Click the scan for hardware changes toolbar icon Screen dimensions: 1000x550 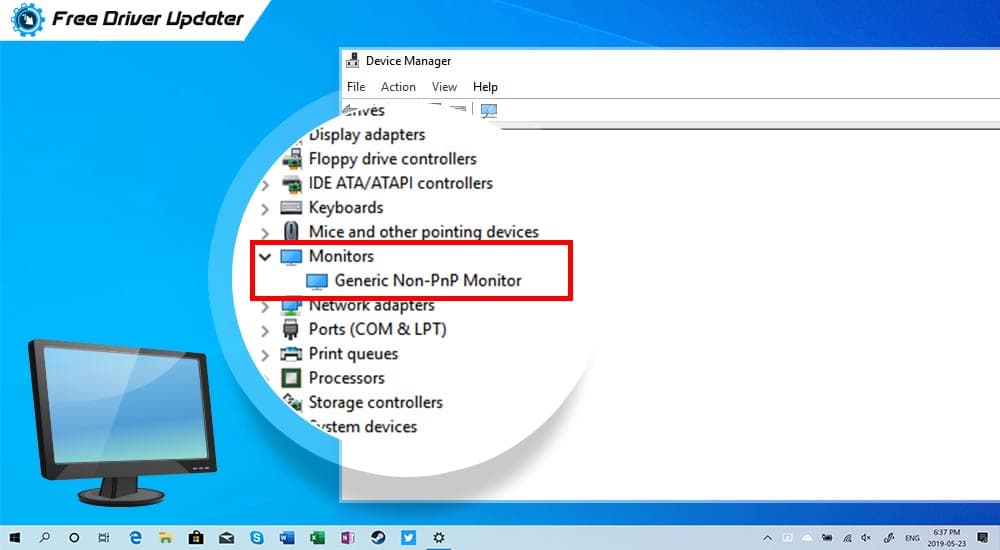(489, 111)
